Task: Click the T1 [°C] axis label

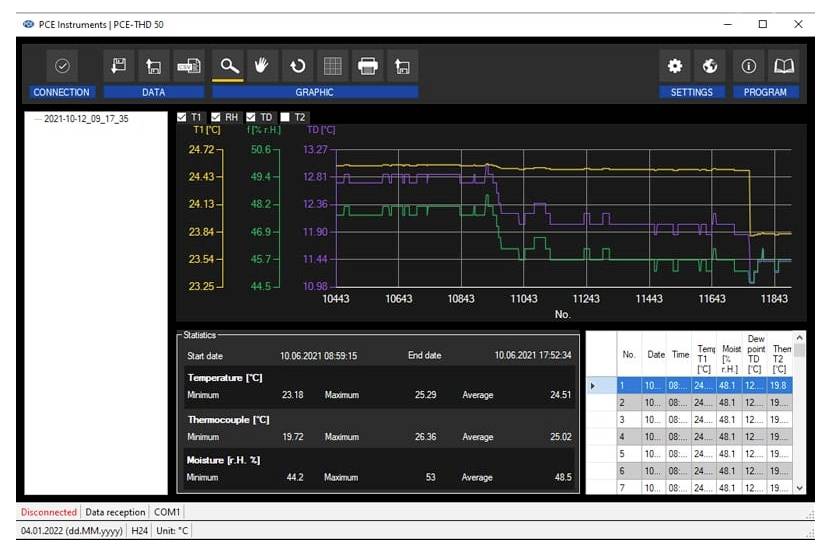Action: 207,130
